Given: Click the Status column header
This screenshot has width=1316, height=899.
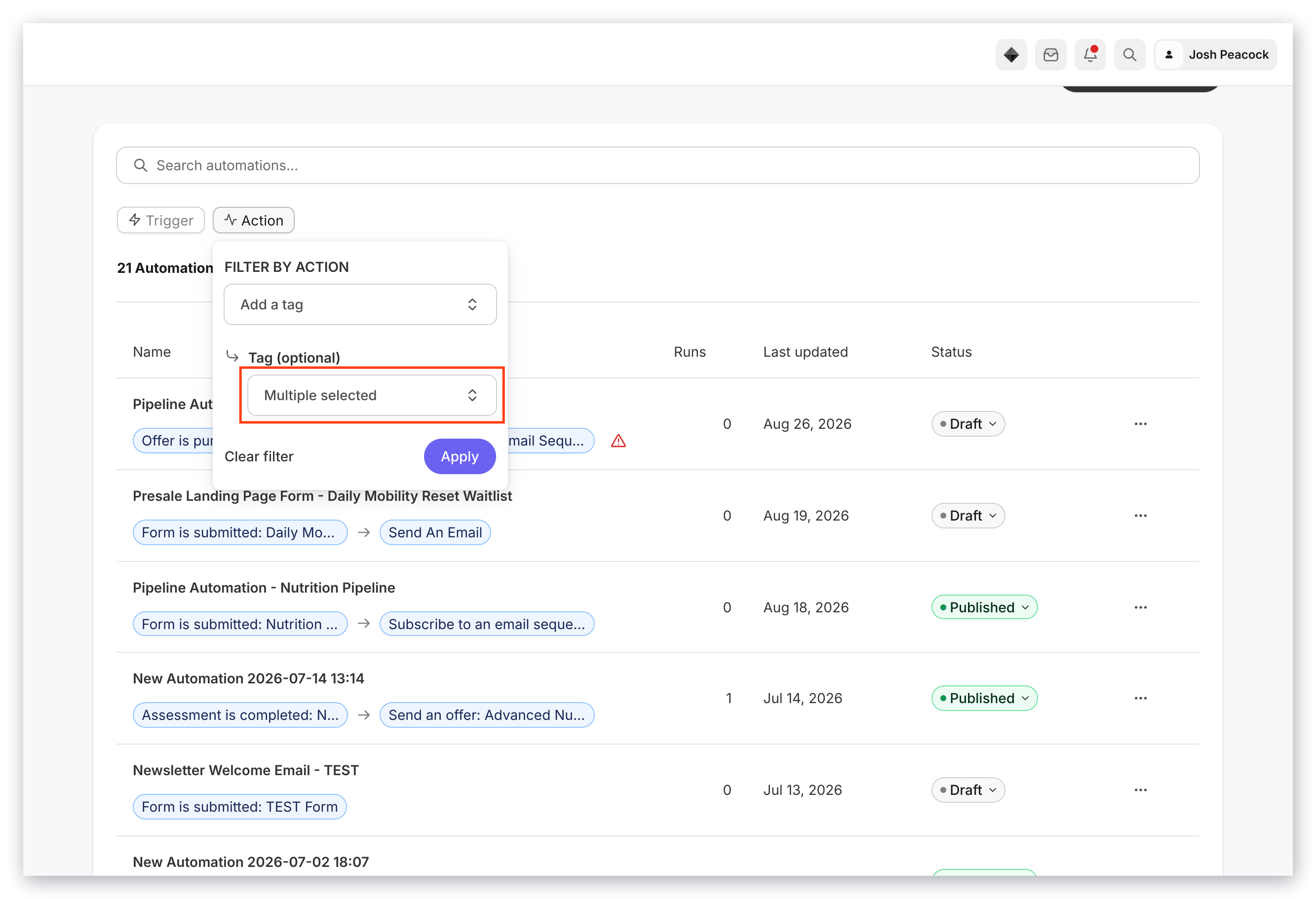Looking at the screenshot, I should pos(951,352).
